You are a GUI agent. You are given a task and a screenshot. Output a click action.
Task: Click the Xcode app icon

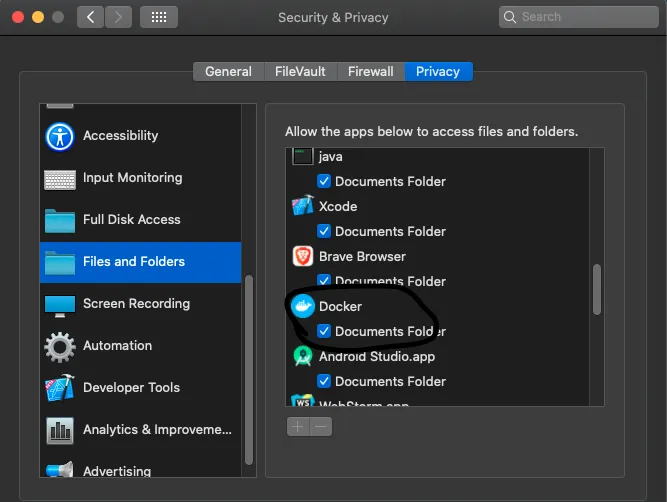point(303,206)
